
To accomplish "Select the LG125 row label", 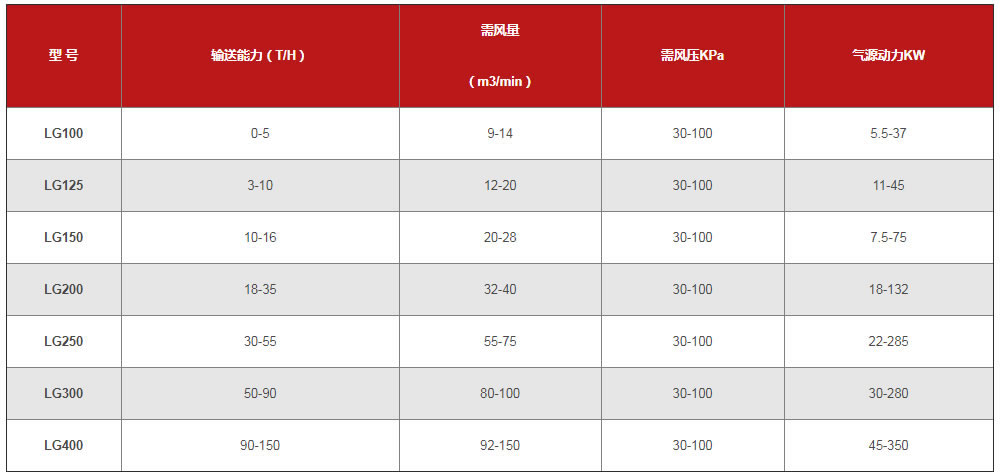I will point(63,185).
